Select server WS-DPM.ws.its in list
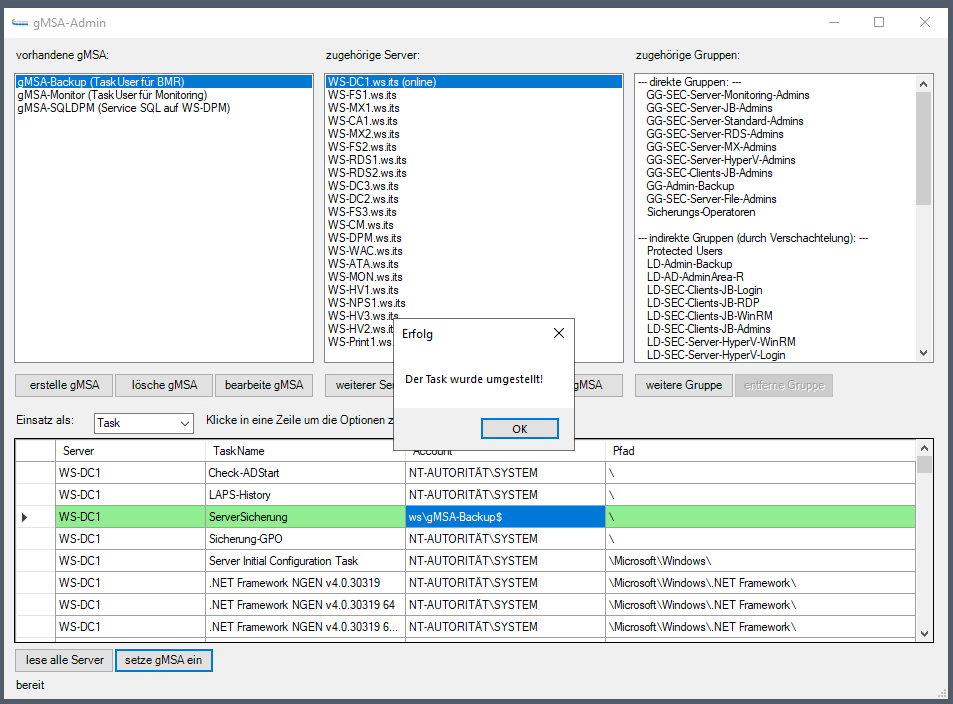Viewport: 953px width, 704px height. coord(474,238)
